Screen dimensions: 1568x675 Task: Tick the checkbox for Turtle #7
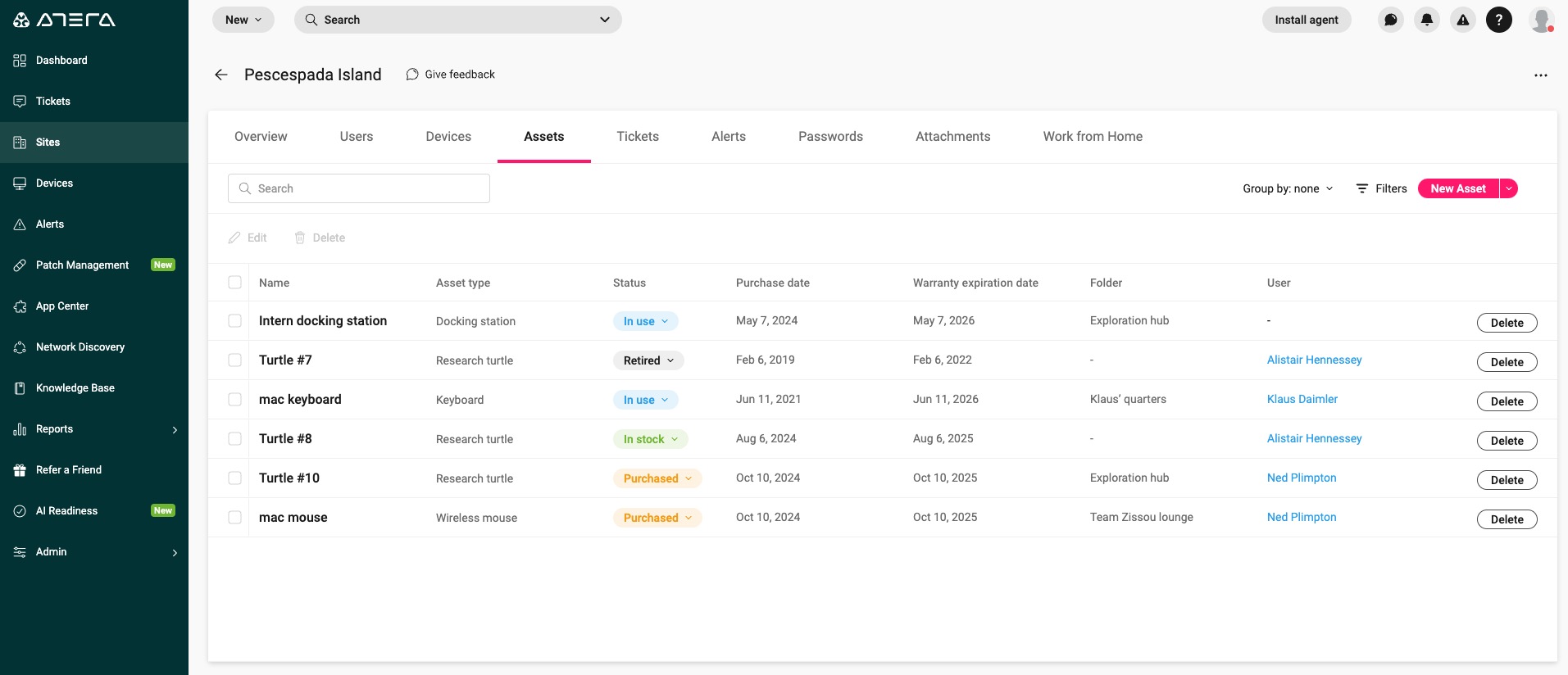(x=235, y=360)
